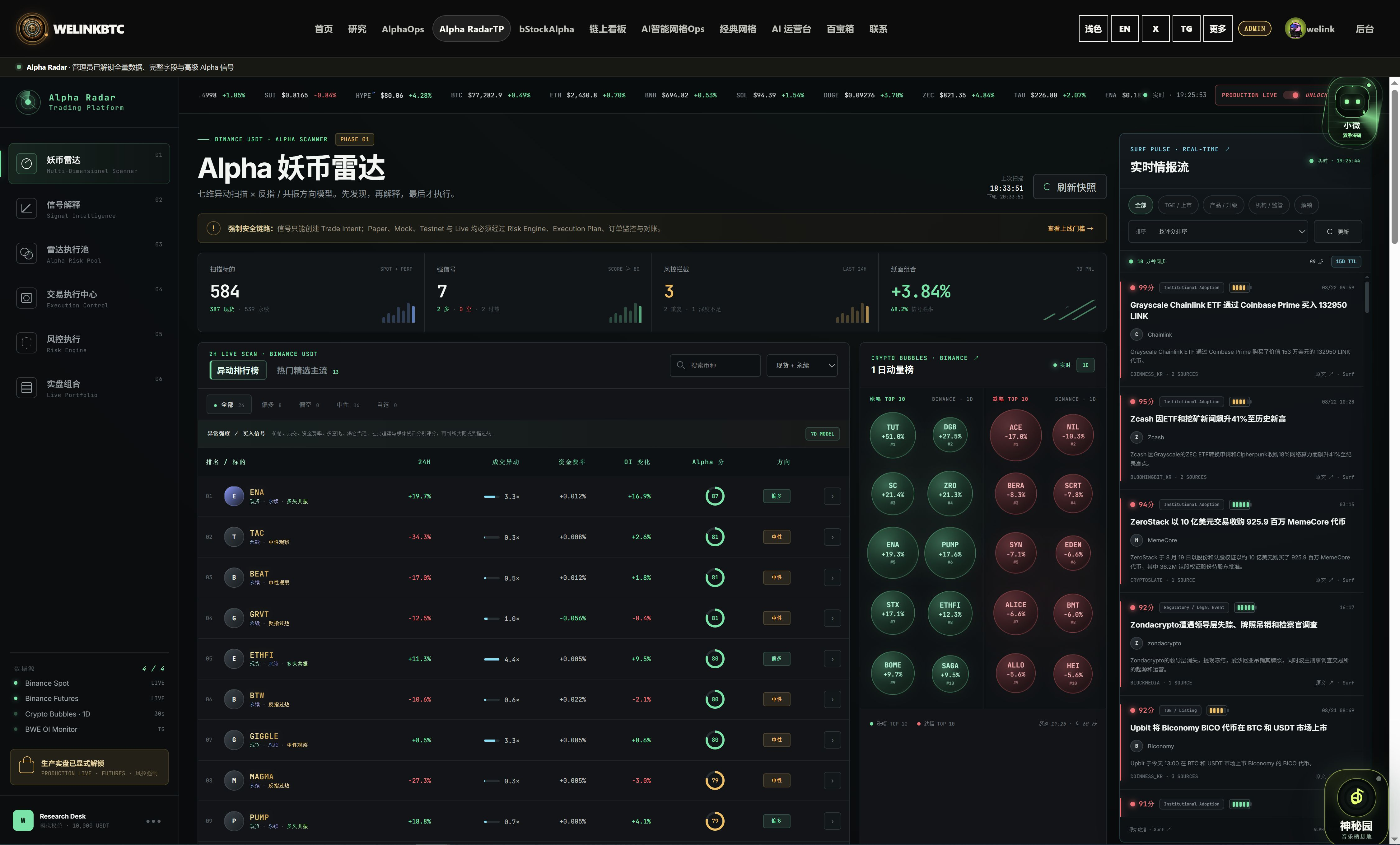Go to the 首页 nav item

coord(324,29)
